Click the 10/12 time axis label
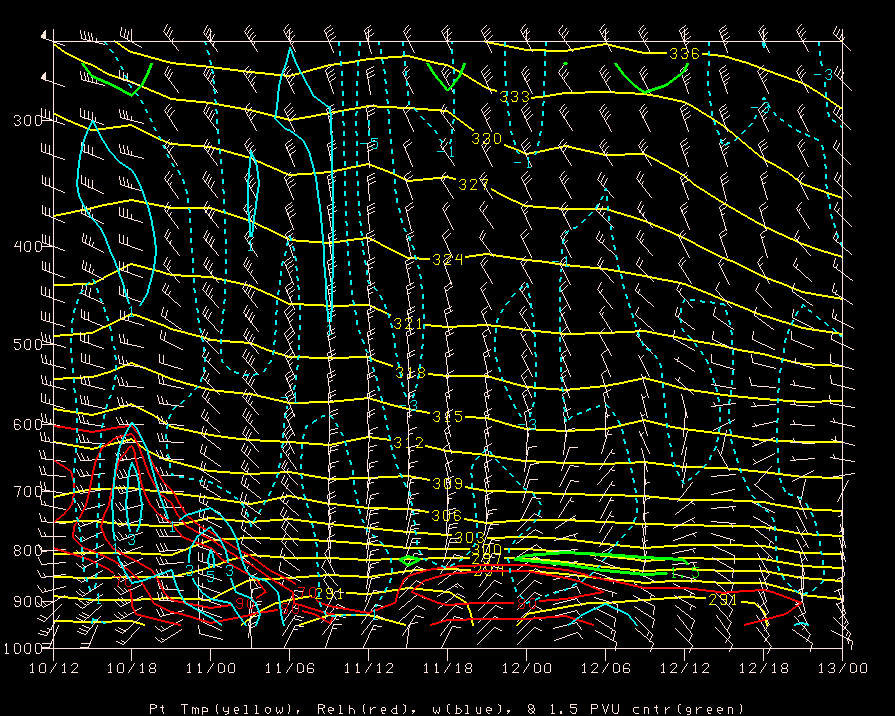The height and width of the screenshot is (716, 895). coord(52,665)
